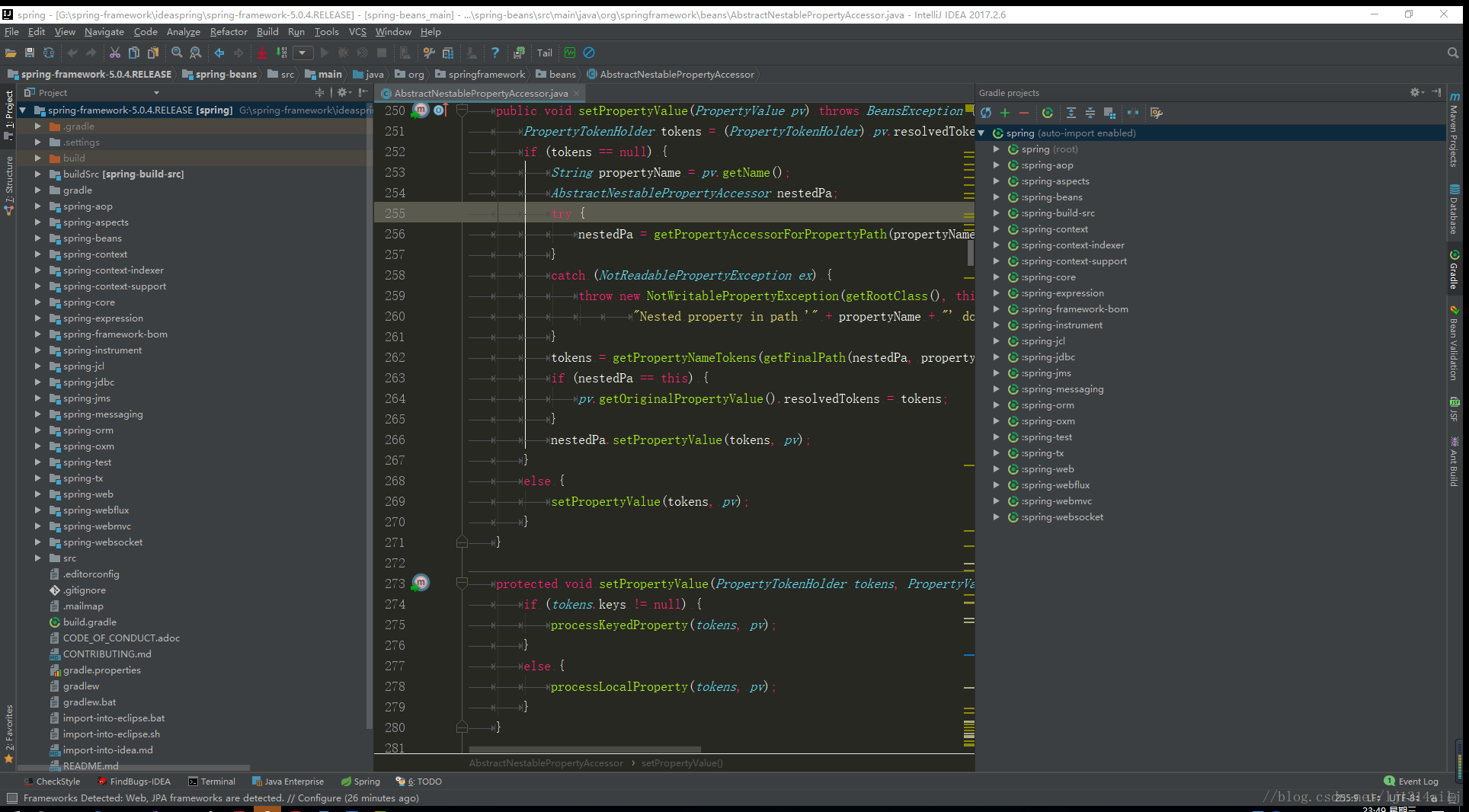
Task: Click the Tail button in toolbar
Action: 544,53
